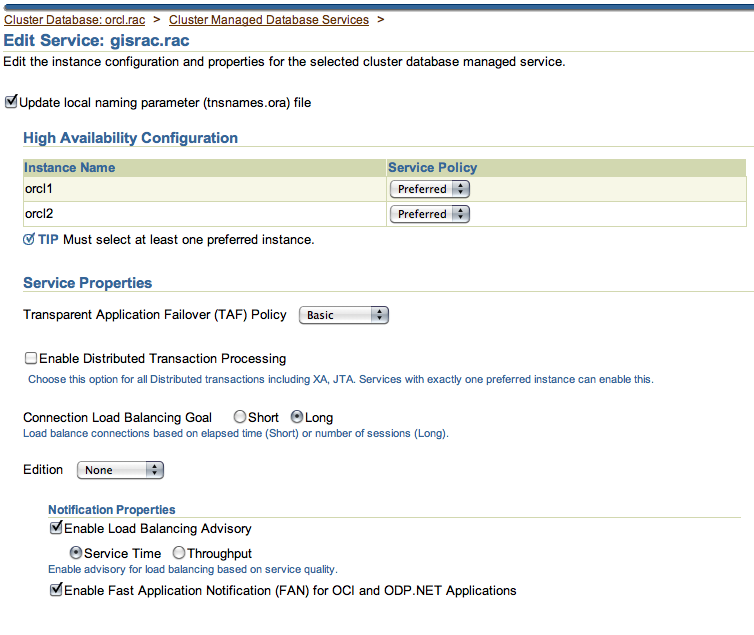Click the Edit Service: gisrac.rac heading

(x=97, y=41)
